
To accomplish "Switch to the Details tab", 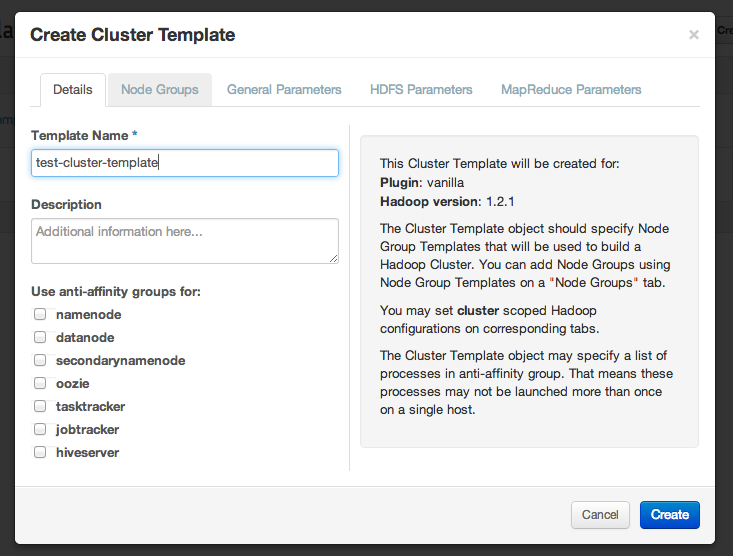I will [x=73, y=89].
